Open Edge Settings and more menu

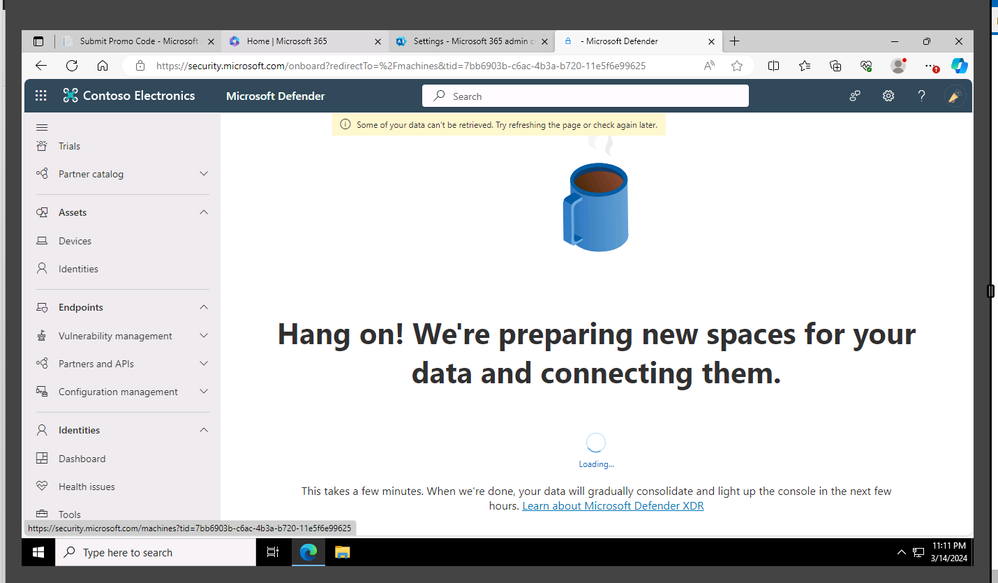tap(931, 66)
